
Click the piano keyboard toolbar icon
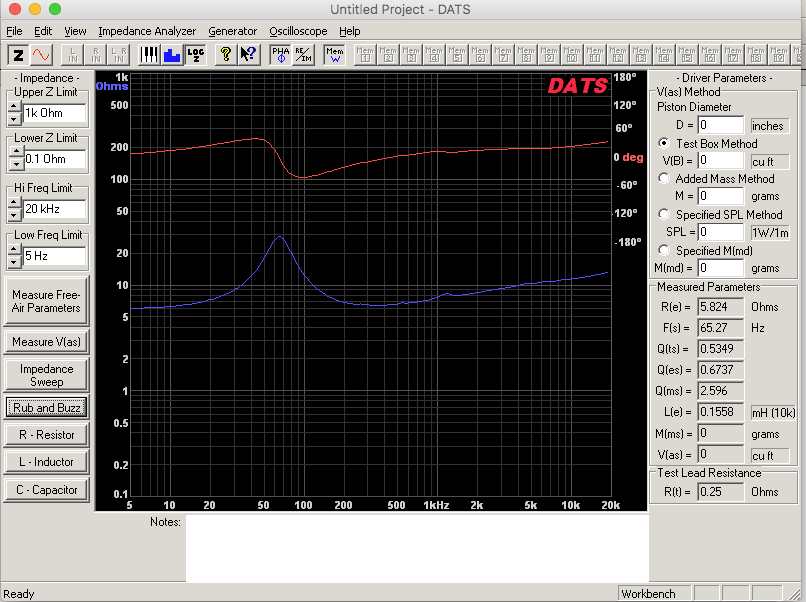149,54
